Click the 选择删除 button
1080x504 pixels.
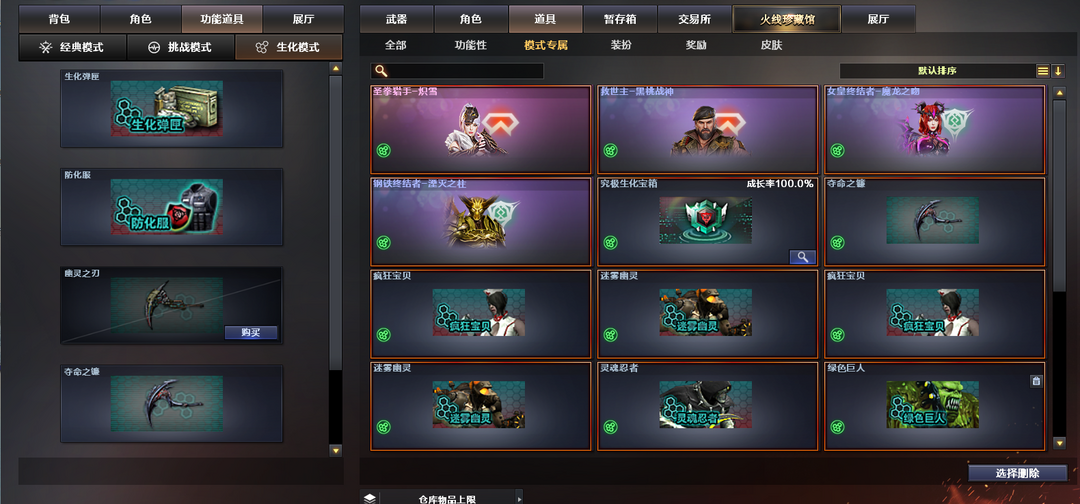click(1017, 473)
